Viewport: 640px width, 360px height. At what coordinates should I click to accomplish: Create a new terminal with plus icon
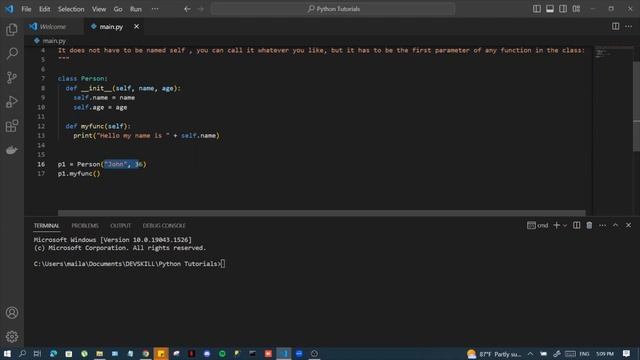tap(556, 225)
